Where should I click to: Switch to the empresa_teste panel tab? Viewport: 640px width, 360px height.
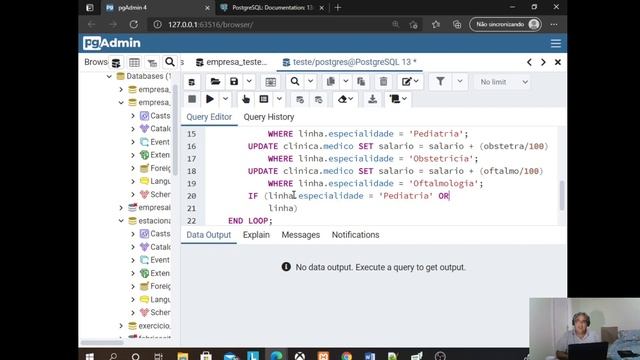pyautogui.click(x=231, y=62)
